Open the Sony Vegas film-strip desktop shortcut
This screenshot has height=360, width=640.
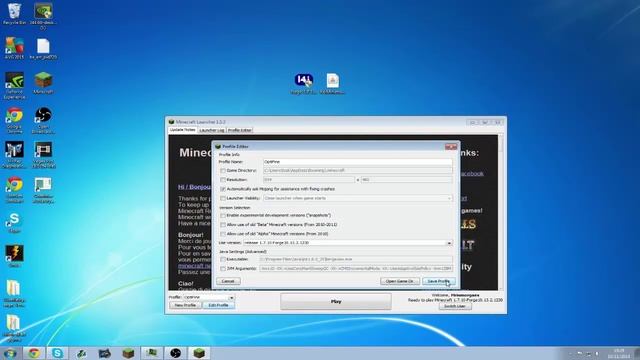click(43, 155)
